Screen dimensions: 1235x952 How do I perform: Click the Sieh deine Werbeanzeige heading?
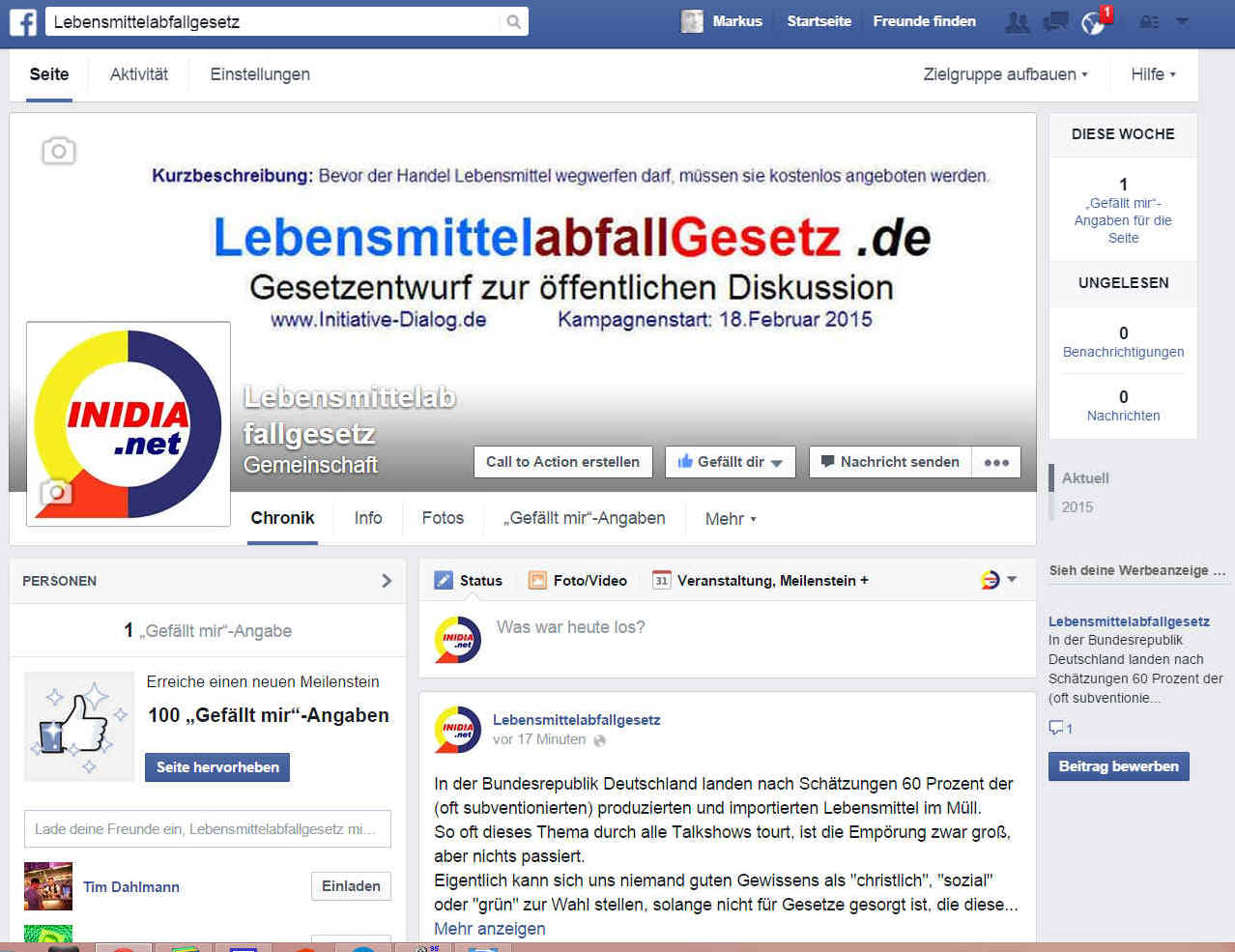(1137, 571)
